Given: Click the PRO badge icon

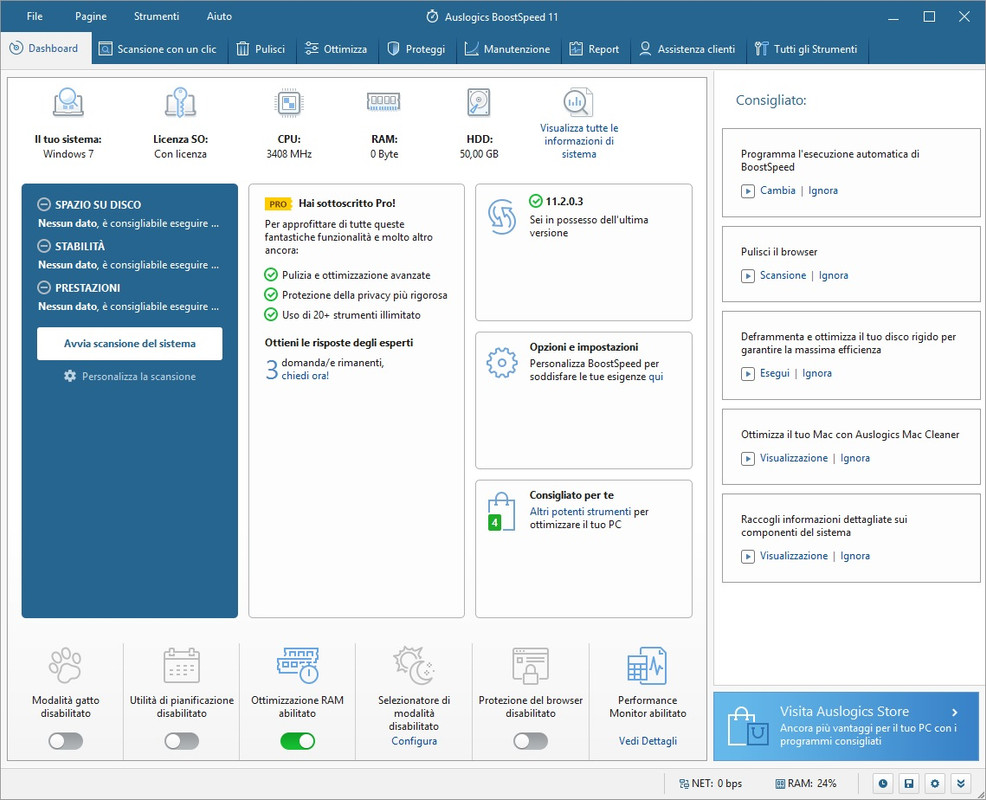Looking at the screenshot, I should 278,204.
